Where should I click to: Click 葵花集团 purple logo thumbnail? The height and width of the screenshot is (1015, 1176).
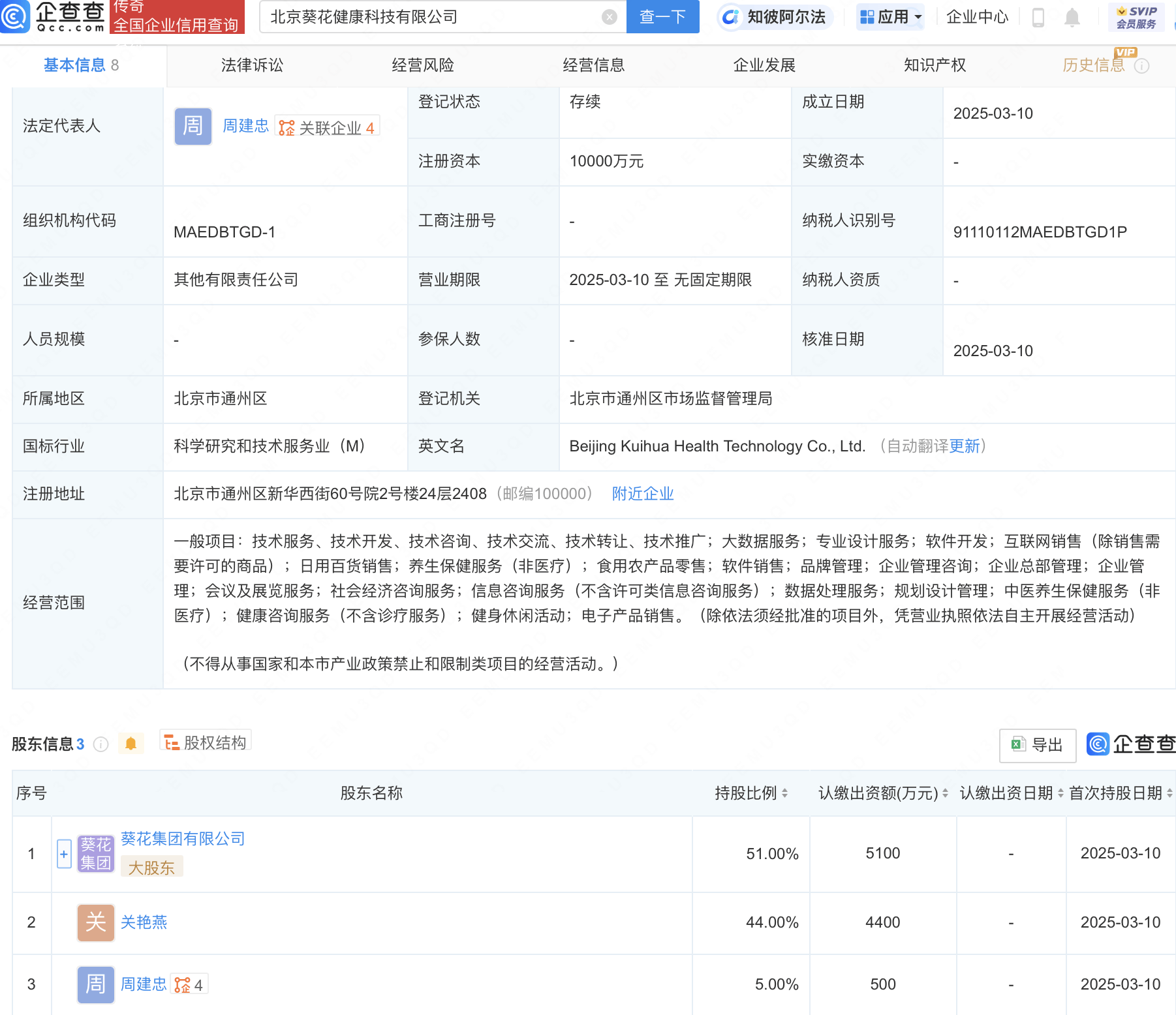click(x=96, y=853)
